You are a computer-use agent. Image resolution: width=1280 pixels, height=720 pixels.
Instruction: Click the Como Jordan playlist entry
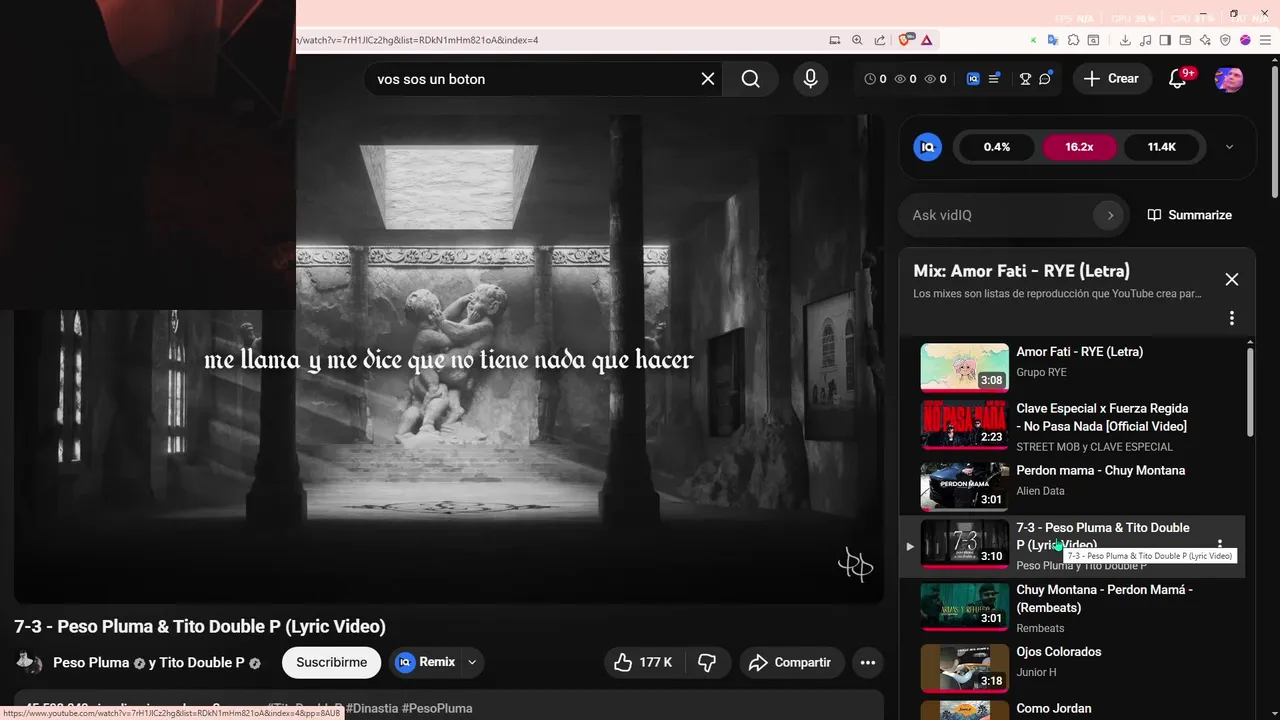pos(1072,709)
